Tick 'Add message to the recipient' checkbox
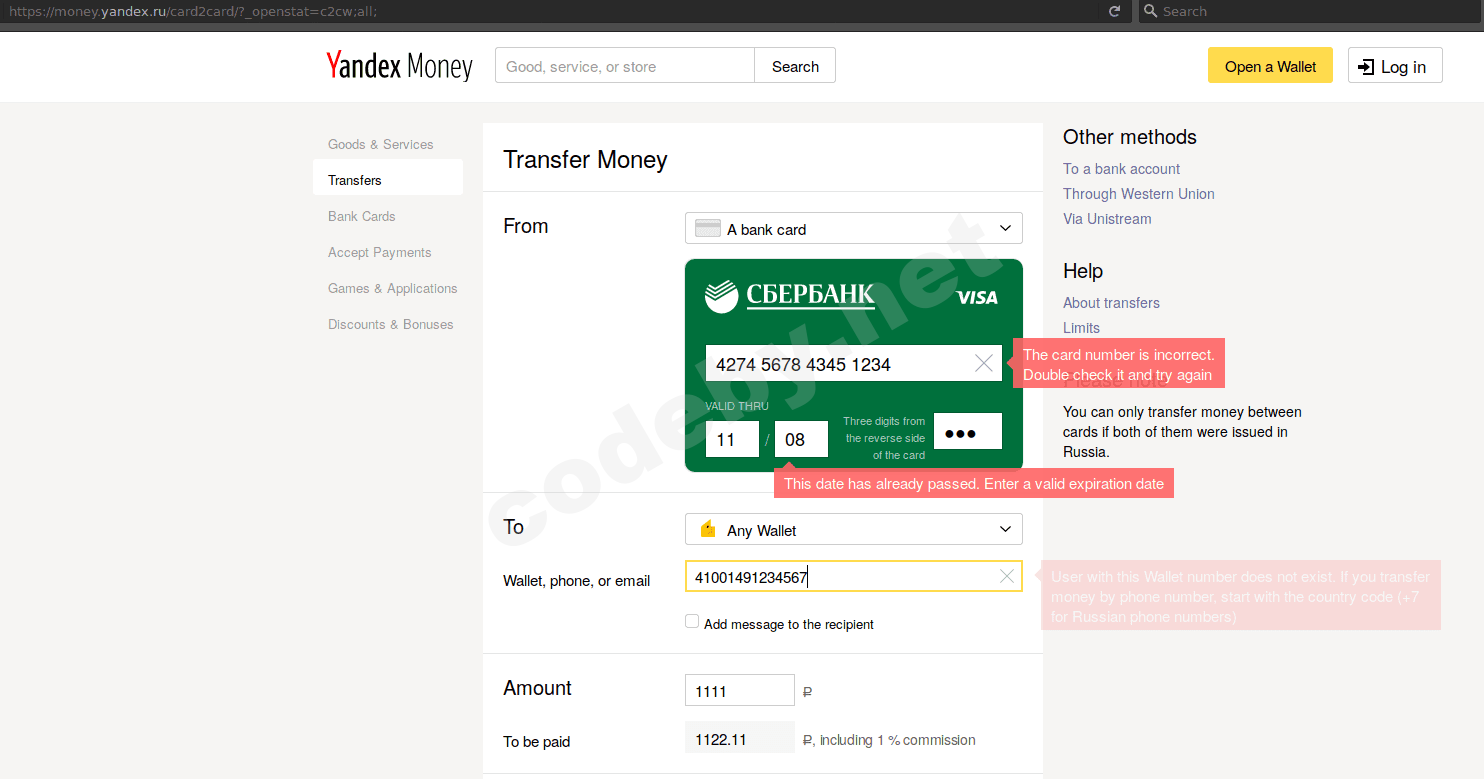 (x=692, y=622)
